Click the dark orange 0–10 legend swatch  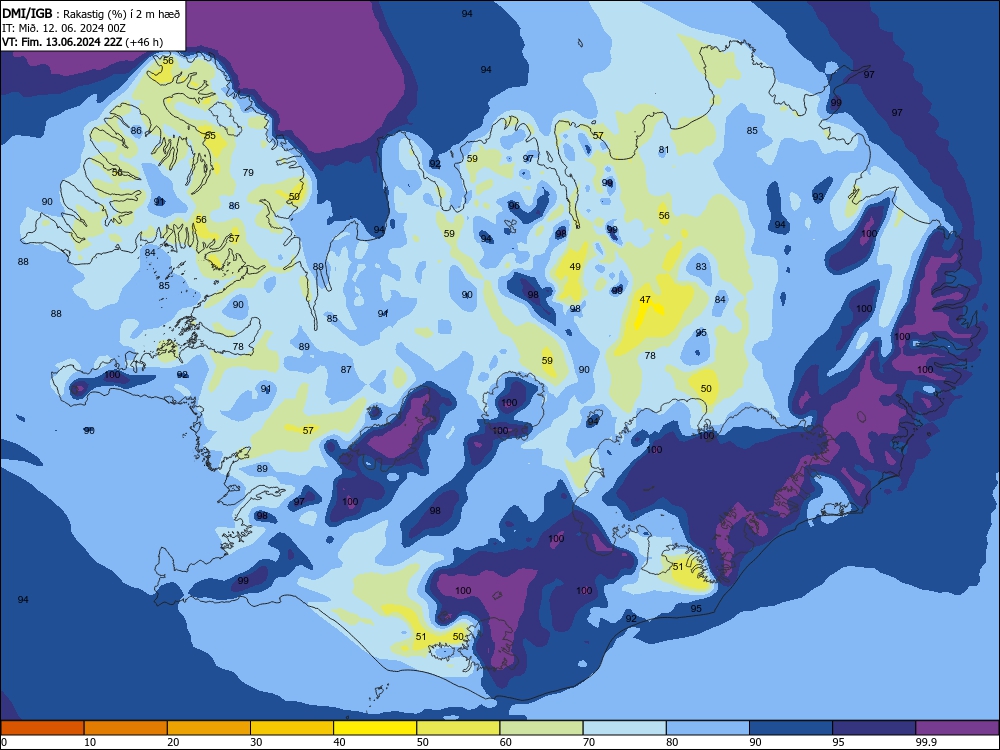(x=42, y=728)
